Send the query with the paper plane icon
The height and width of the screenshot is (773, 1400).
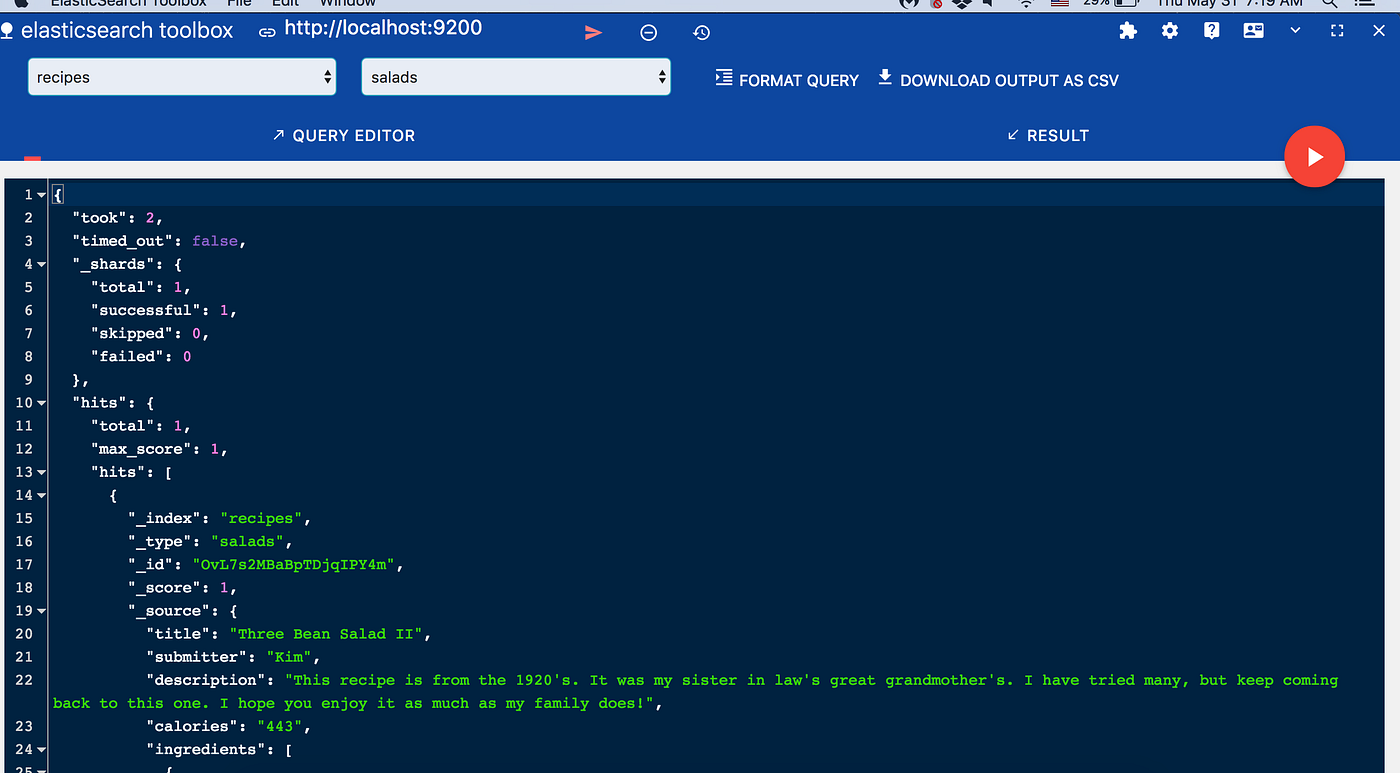[x=593, y=32]
